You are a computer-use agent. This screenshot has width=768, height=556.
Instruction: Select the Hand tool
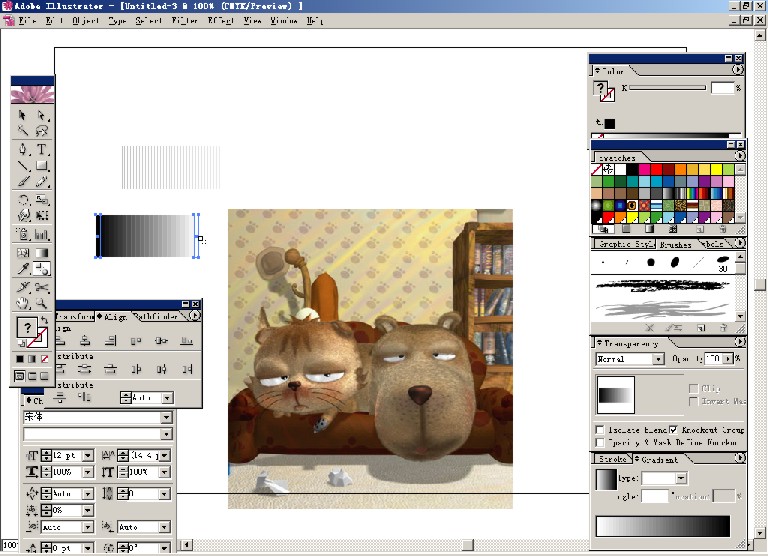(22, 303)
